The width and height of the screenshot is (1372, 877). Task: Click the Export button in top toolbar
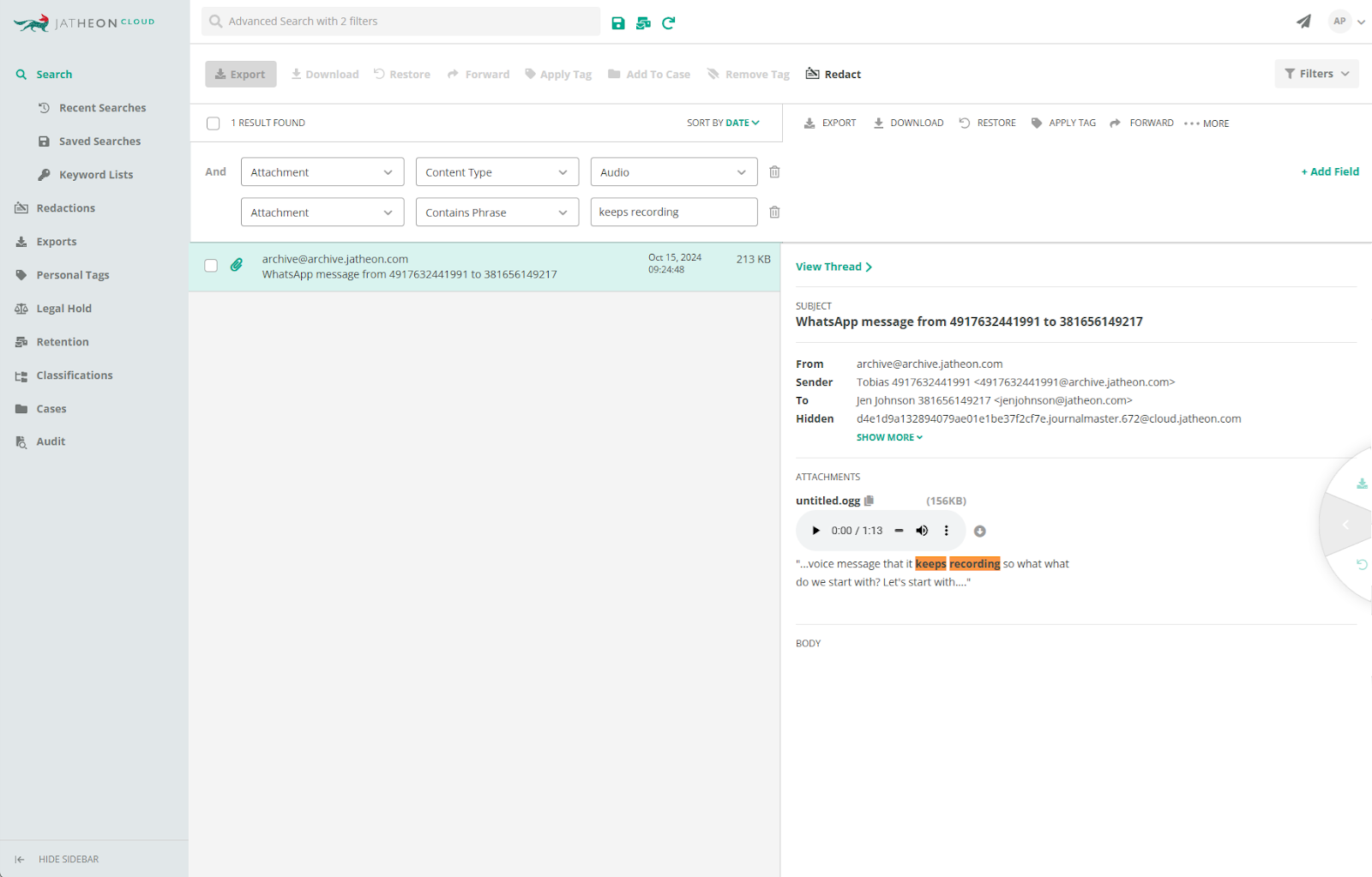point(241,75)
